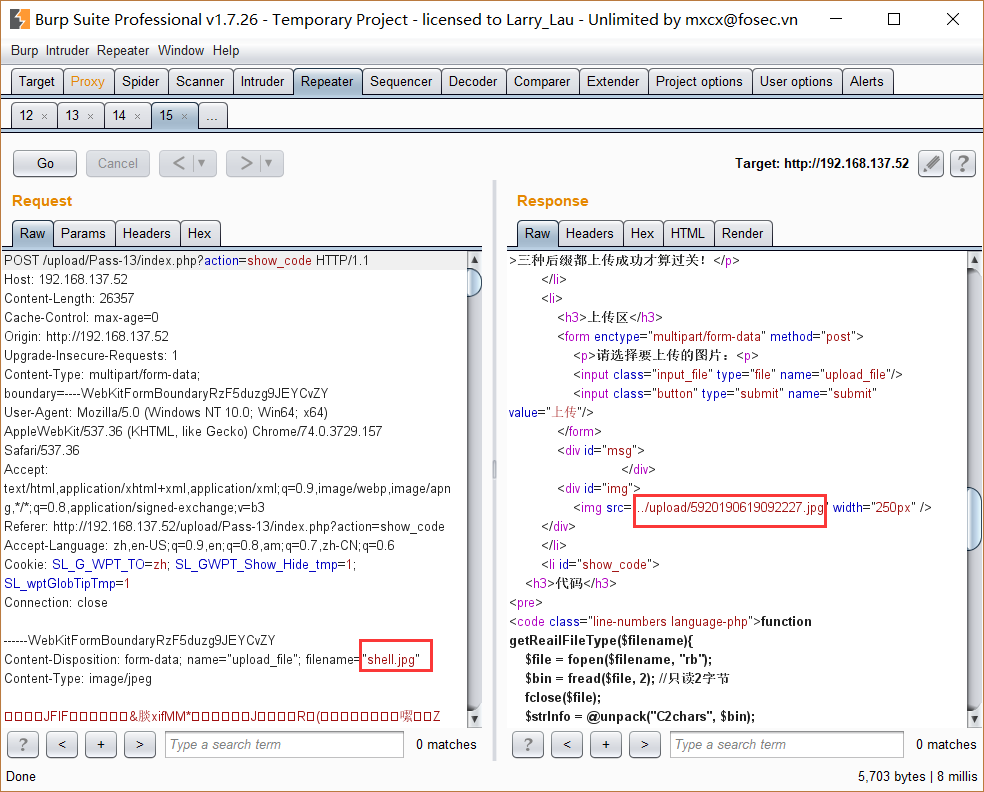Screen dimensions: 984x792
Task: Click the shell.jpg filename value
Action: tap(391, 660)
